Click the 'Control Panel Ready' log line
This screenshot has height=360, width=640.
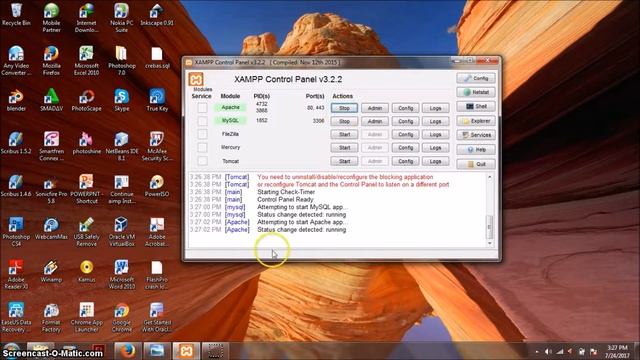[285, 200]
